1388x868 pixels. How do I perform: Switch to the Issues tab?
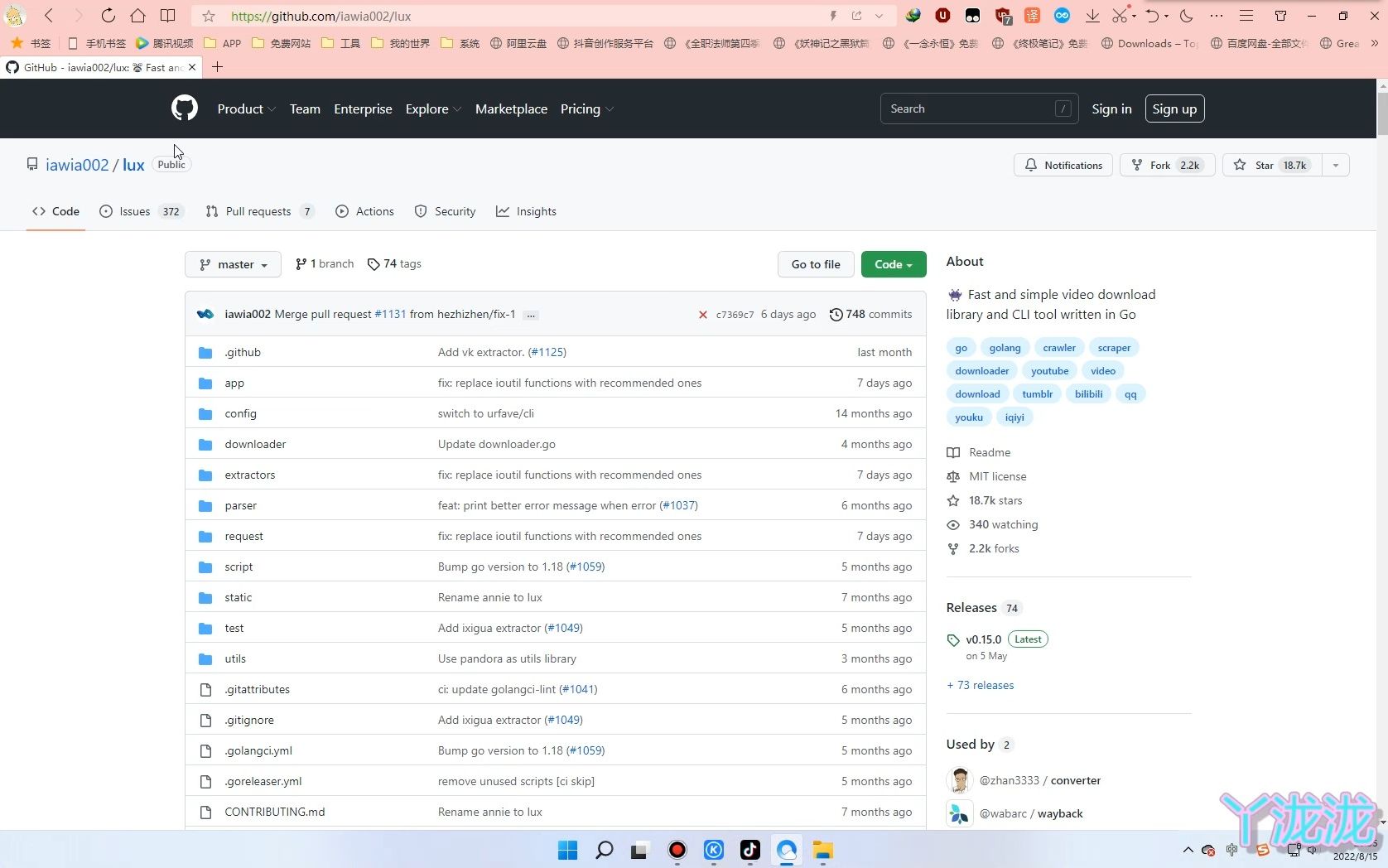[x=140, y=211]
